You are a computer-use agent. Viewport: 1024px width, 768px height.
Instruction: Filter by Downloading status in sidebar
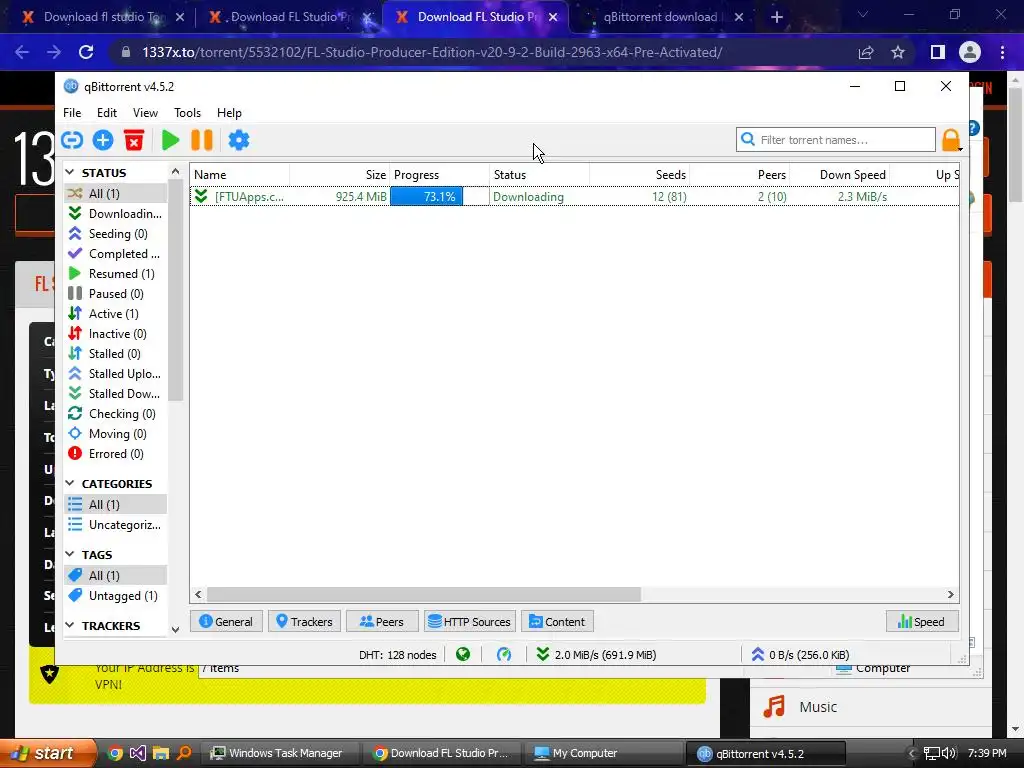click(116, 214)
